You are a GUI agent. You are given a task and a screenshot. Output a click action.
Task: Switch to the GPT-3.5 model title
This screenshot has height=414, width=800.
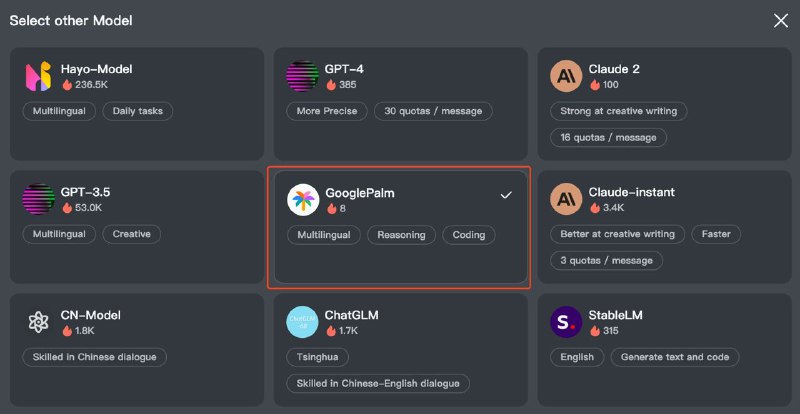pos(85,192)
